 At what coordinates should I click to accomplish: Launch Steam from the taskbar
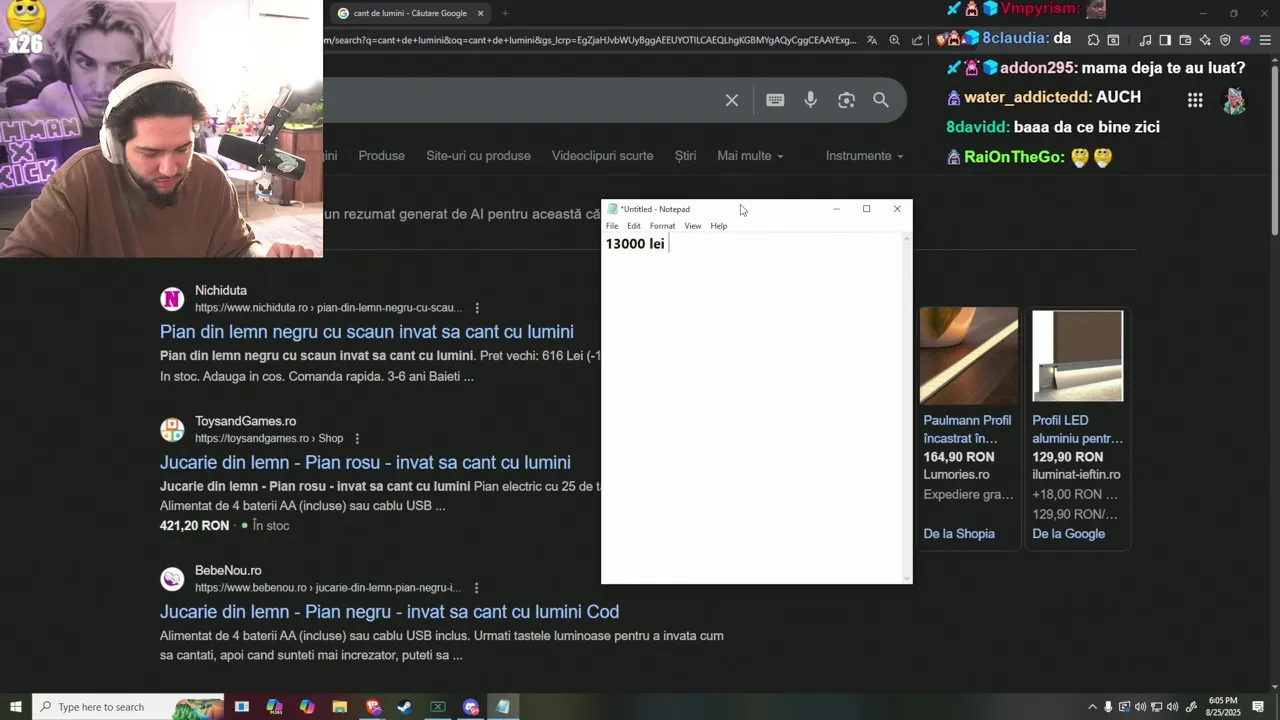click(x=405, y=707)
